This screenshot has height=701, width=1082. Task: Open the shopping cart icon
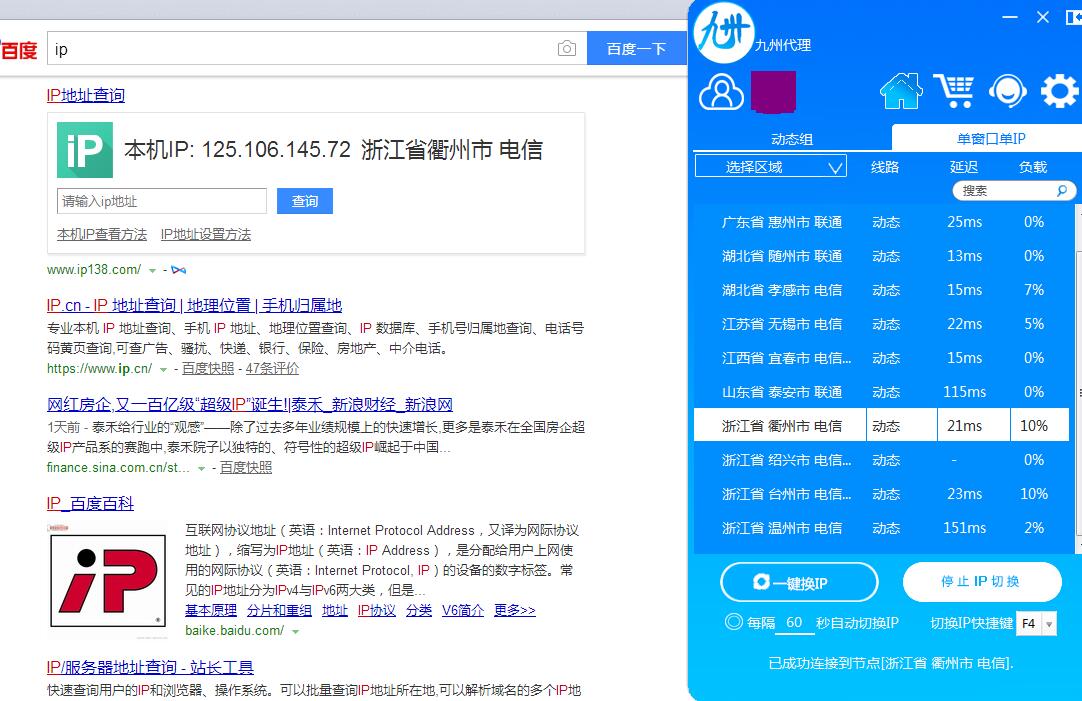coord(954,91)
